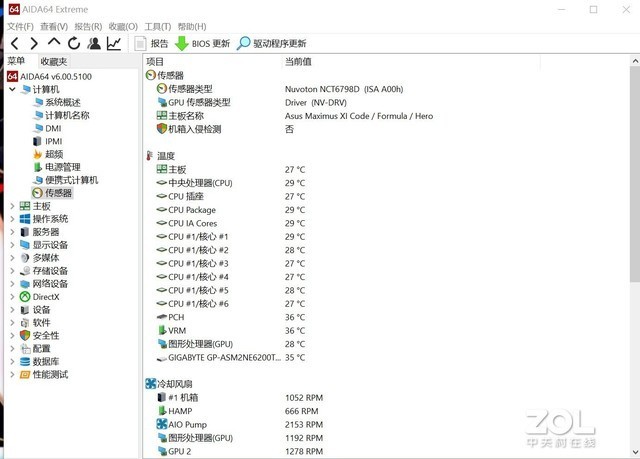
Task: Expand the 多媒体 tree node
Action: (x=12, y=258)
